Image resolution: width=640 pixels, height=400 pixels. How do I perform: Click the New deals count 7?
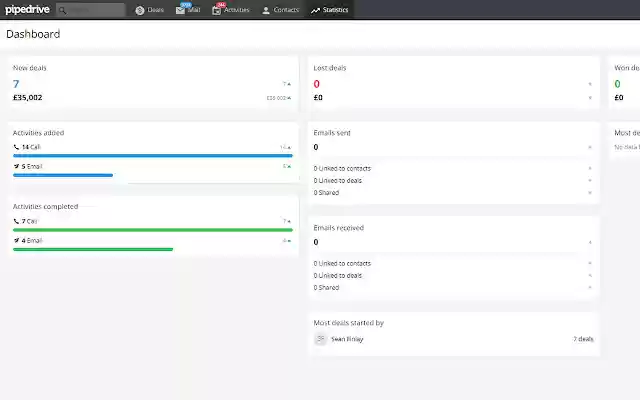[x=16, y=84]
